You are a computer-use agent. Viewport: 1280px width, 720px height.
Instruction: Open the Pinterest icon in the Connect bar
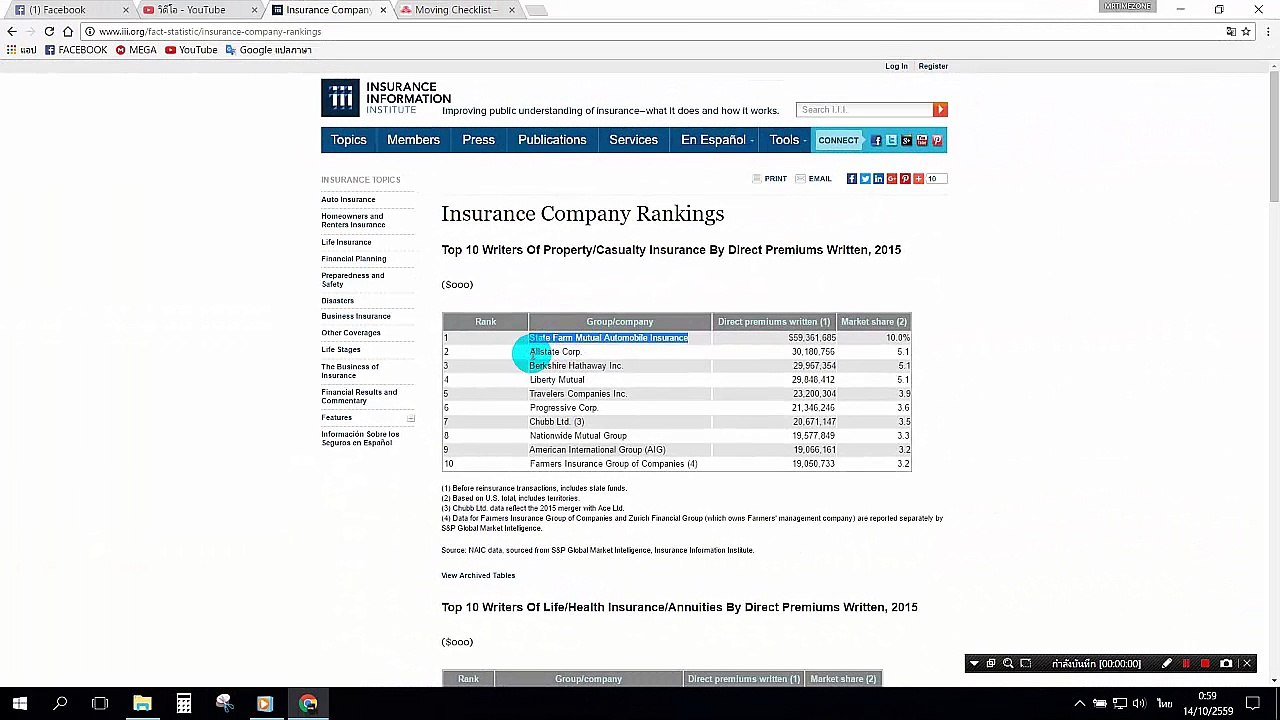coord(937,141)
